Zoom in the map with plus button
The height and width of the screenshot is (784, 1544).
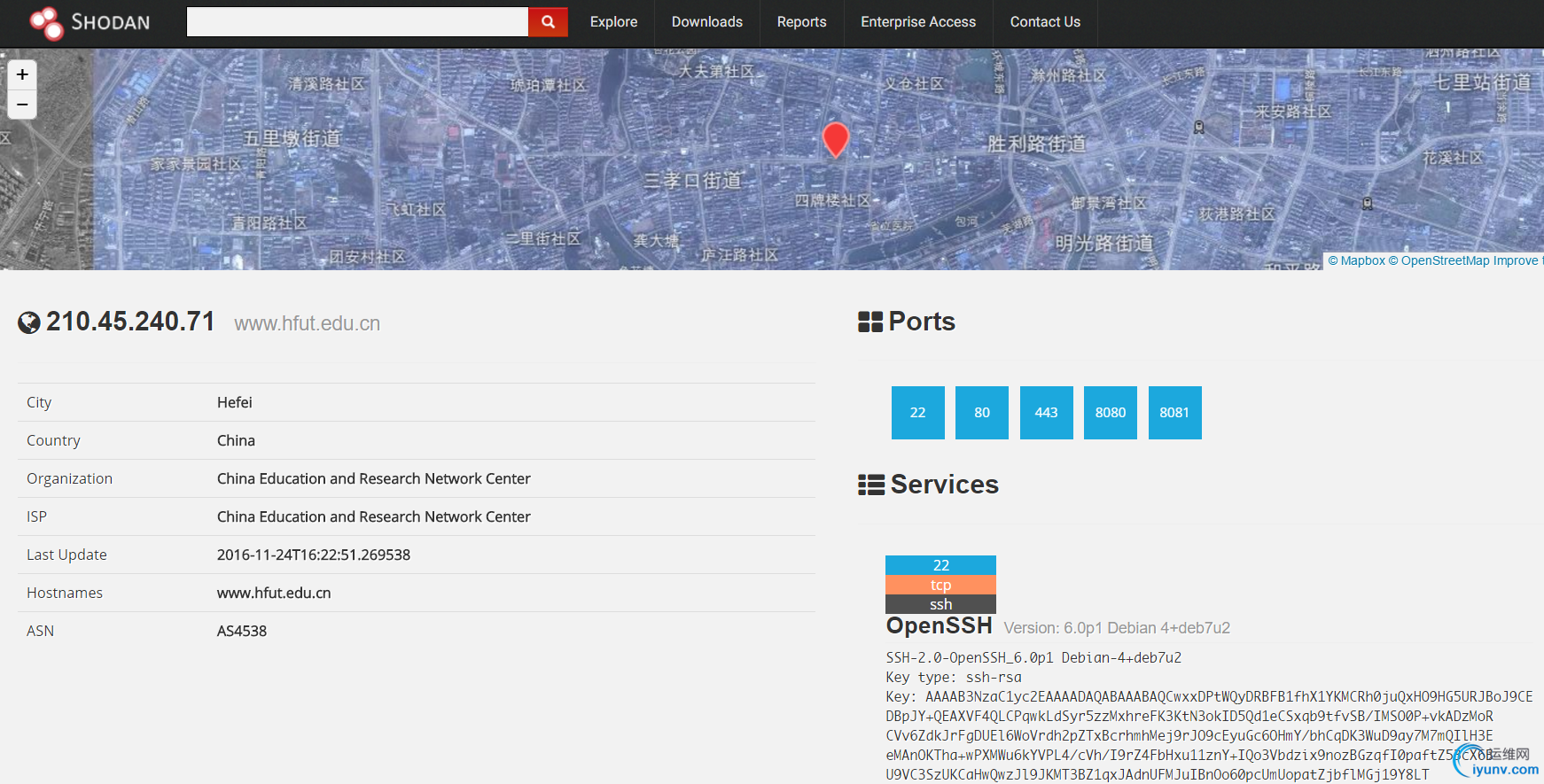(x=22, y=74)
